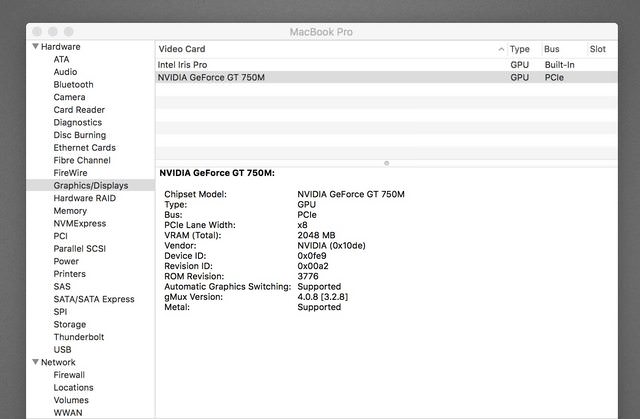The image size is (640, 419).
Task: Open the Bluetooth hardware entry
Action: [73, 84]
